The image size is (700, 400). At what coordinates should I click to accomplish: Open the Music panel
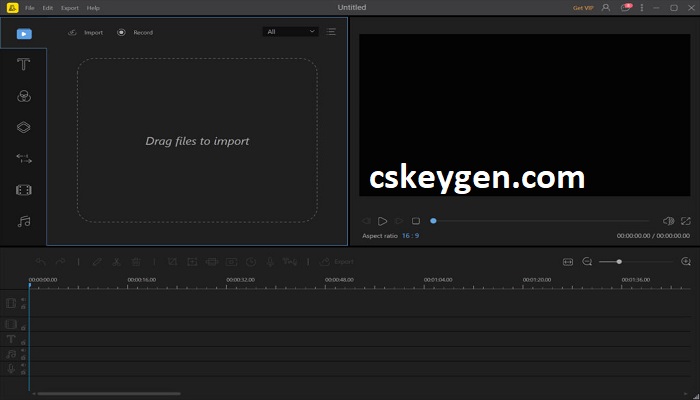[24, 221]
